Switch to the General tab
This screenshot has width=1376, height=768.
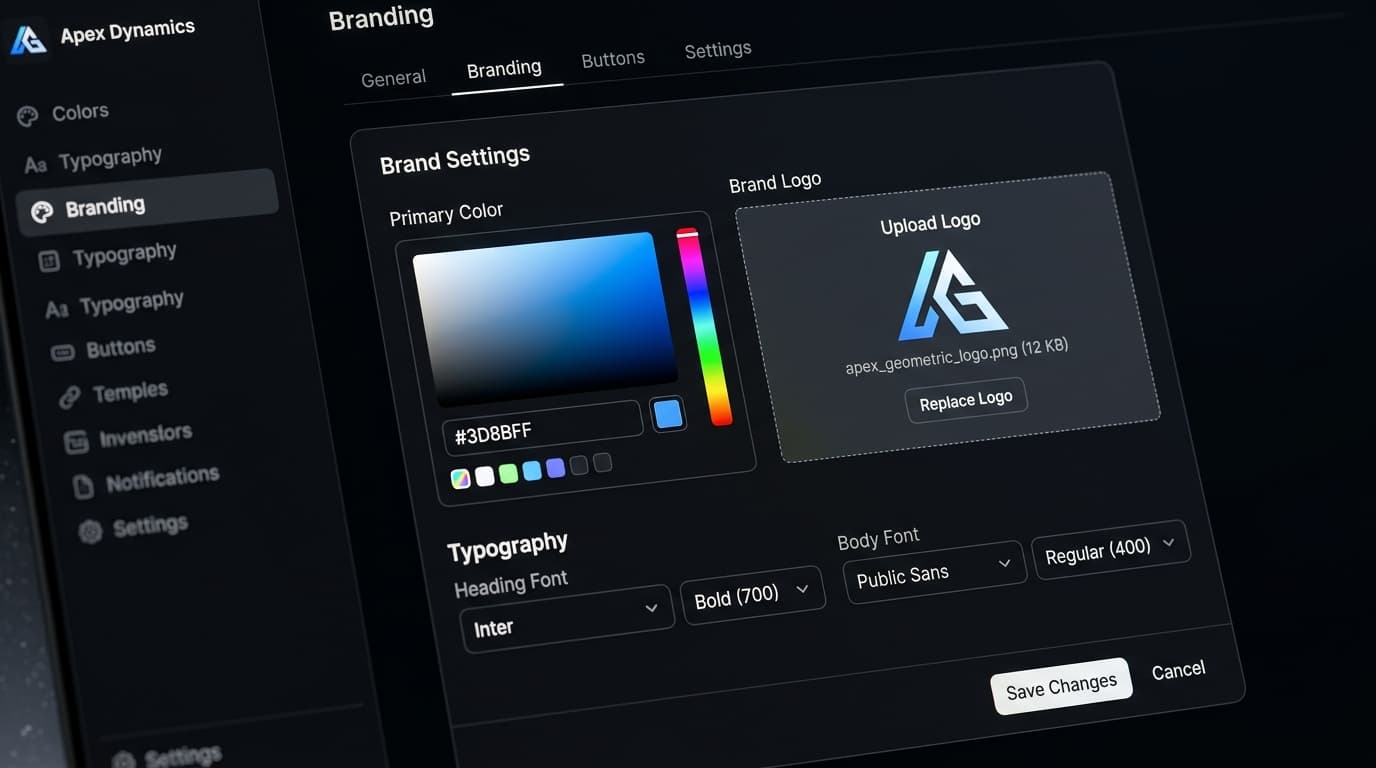tap(393, 78)
